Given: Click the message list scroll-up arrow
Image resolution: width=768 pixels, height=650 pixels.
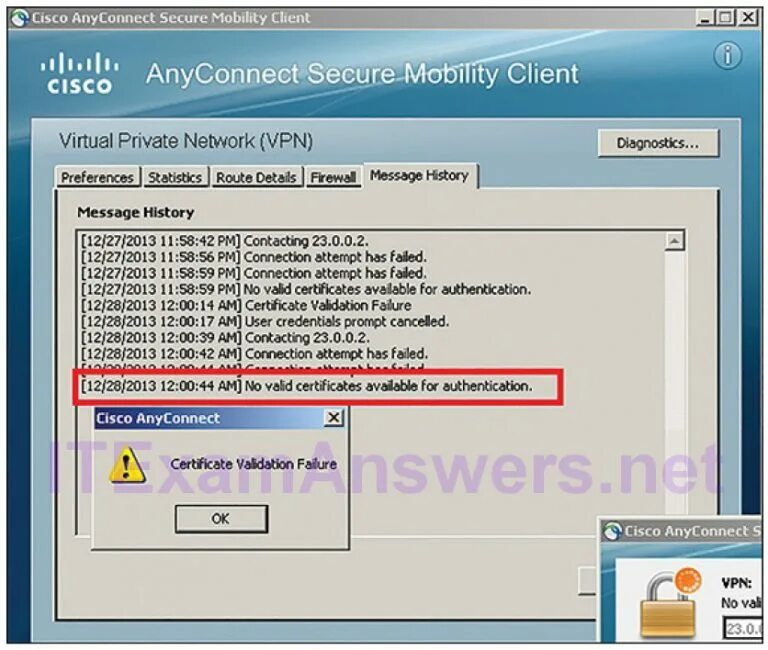Looking at the screenshot, I should pyautogui.click(x=674, y=241).
